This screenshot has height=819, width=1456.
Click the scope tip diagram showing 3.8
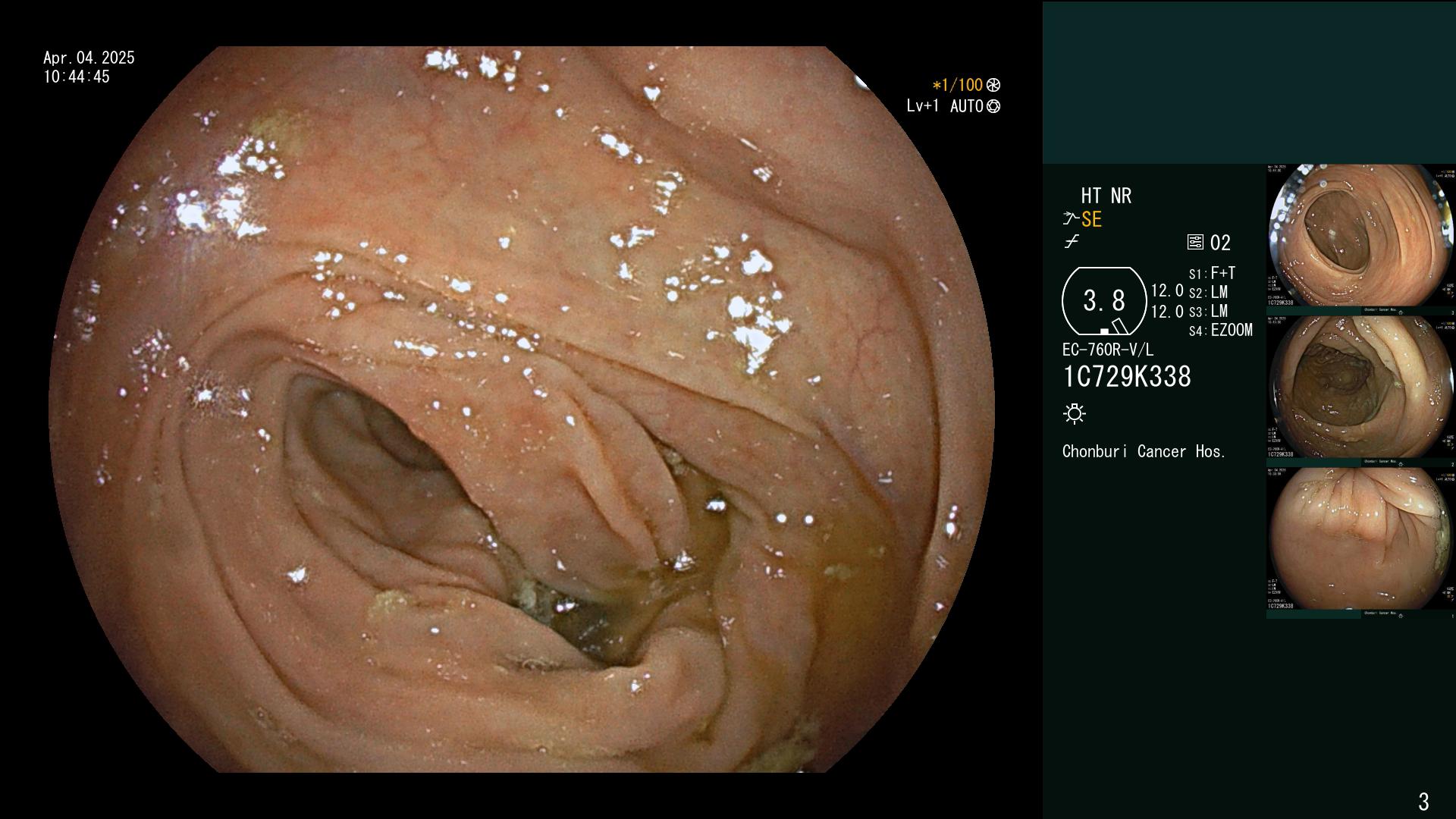pyautogui.click(x=1104, y=301)
